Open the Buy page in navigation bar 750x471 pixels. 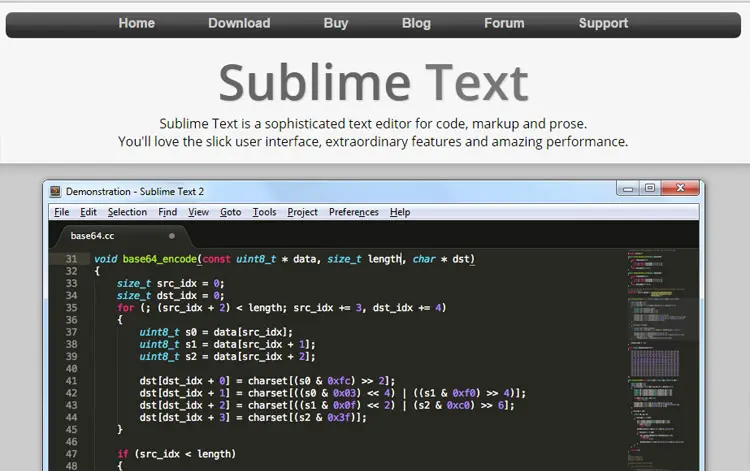coord(336,23)
